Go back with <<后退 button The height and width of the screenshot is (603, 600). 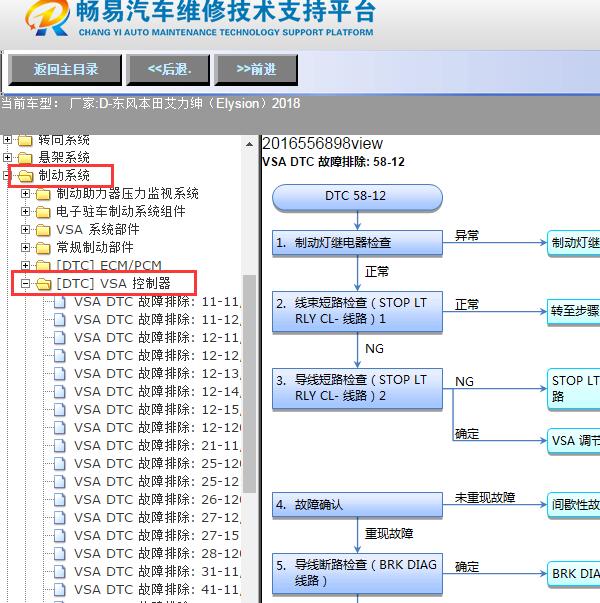[168, 70]
